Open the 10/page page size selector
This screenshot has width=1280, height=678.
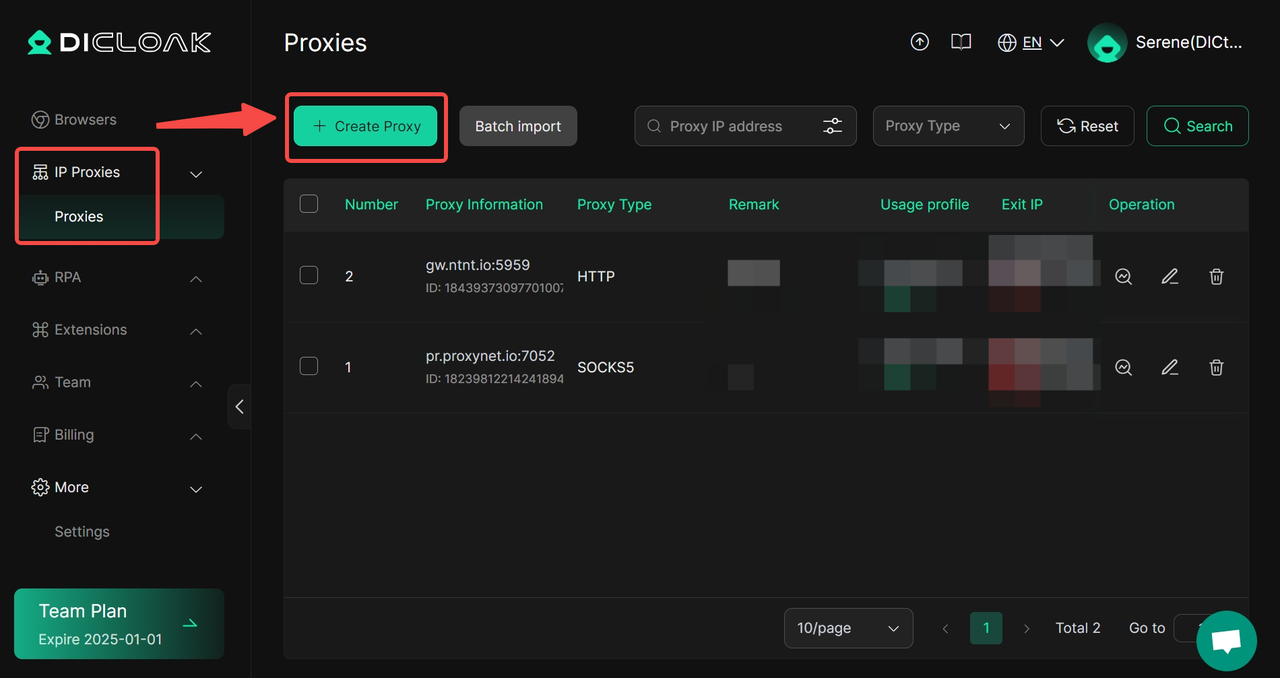click(x=848, y=628)
